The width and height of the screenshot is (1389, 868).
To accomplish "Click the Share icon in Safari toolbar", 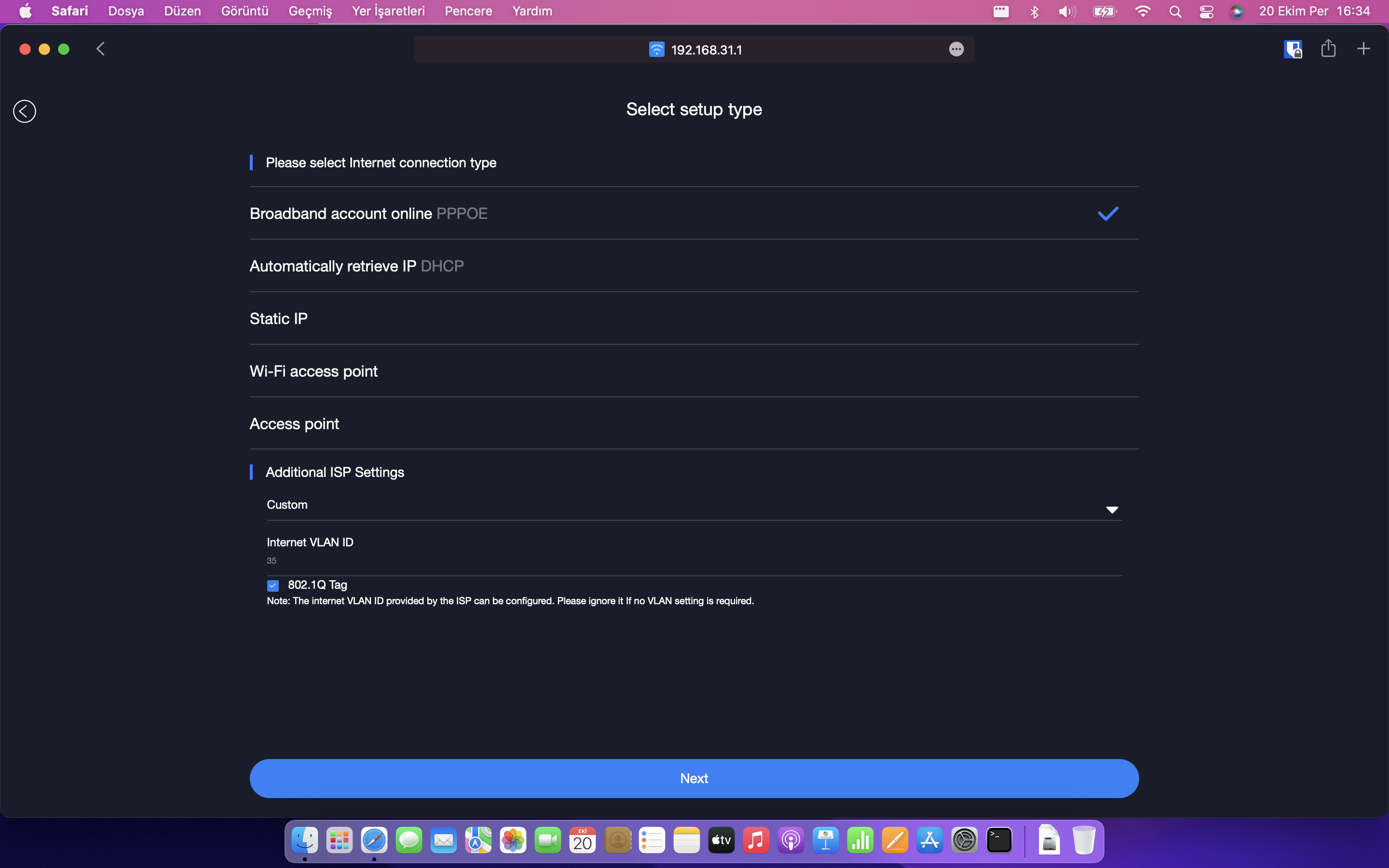I will 1328,48.
